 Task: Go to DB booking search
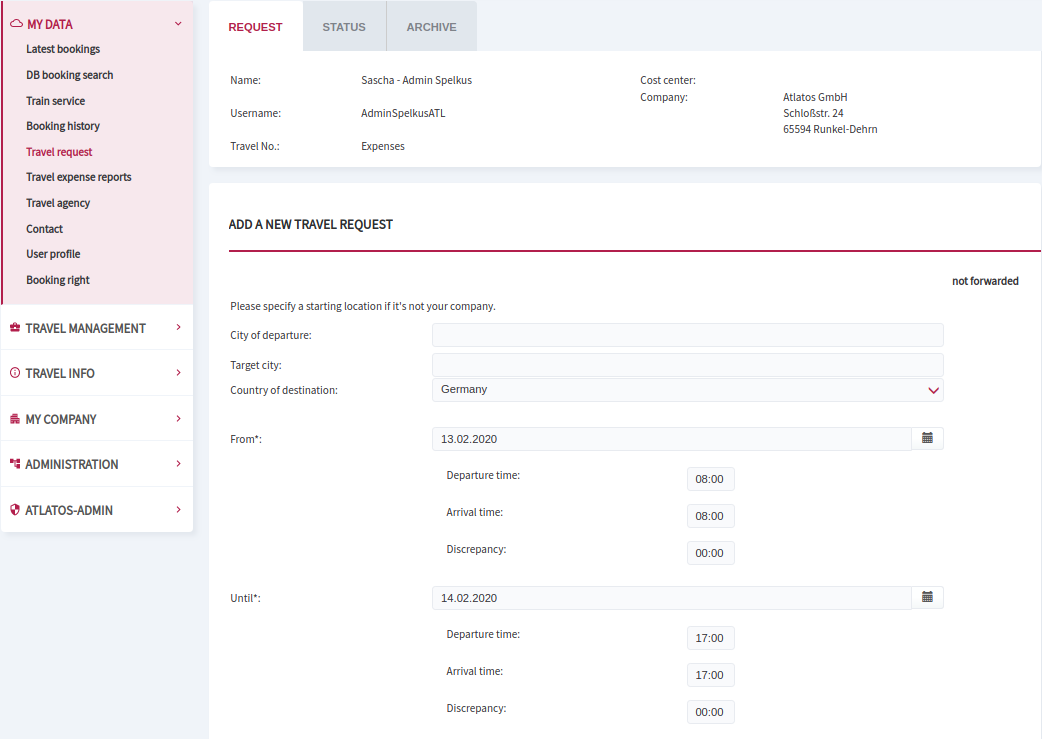point(70,75)
